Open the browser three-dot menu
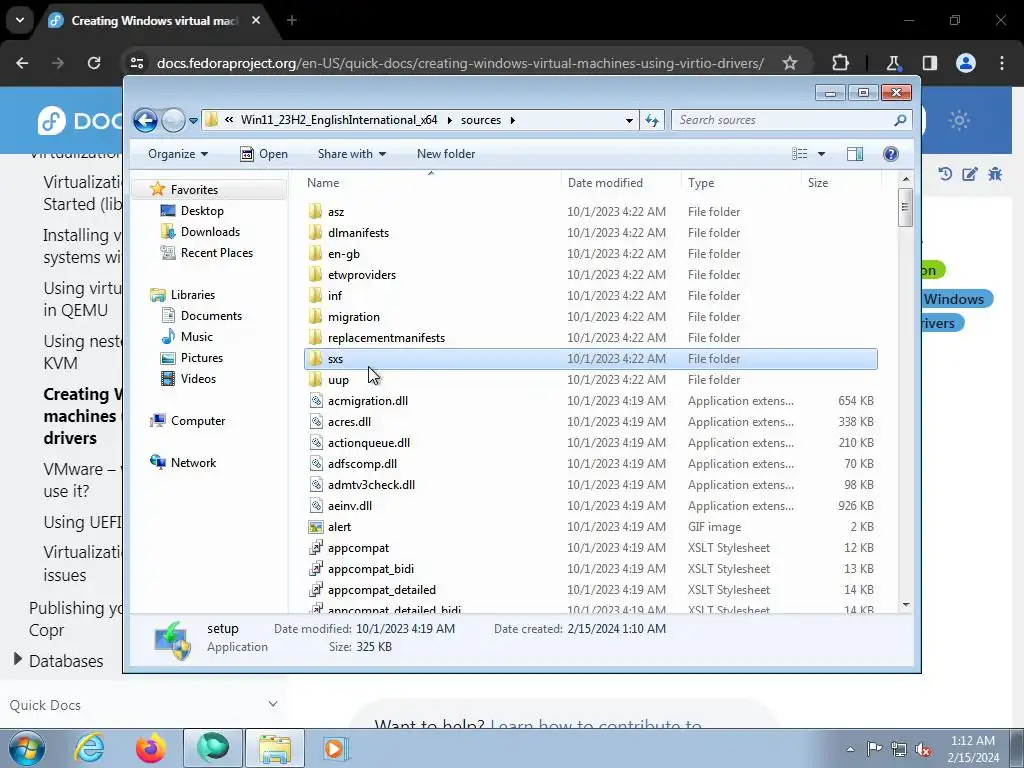Image resolution: width=1024 pixels, height=768 pixels. click(x=1002, y=63)
